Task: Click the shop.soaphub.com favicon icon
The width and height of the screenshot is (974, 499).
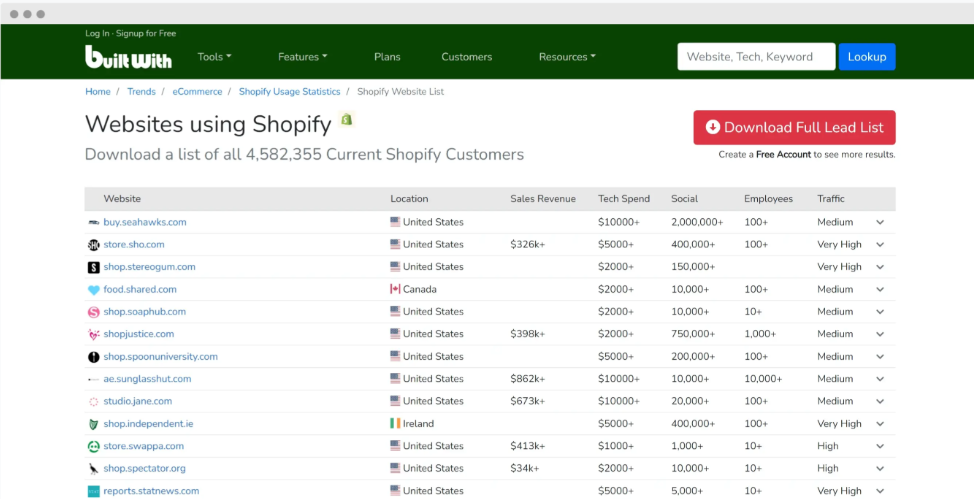Action: click(94, 312)
